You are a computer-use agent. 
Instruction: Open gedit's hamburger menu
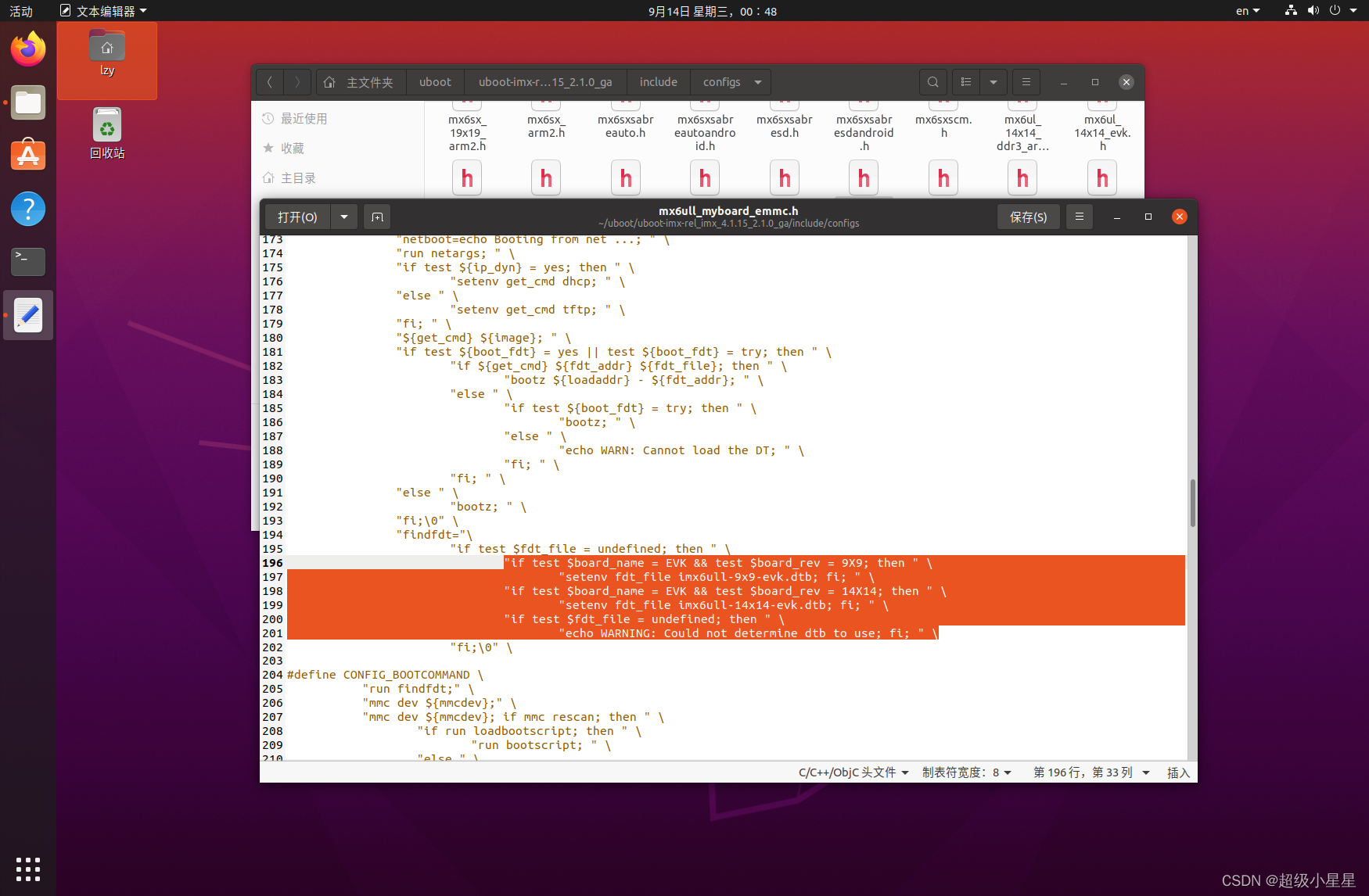tap(1079, 217)
